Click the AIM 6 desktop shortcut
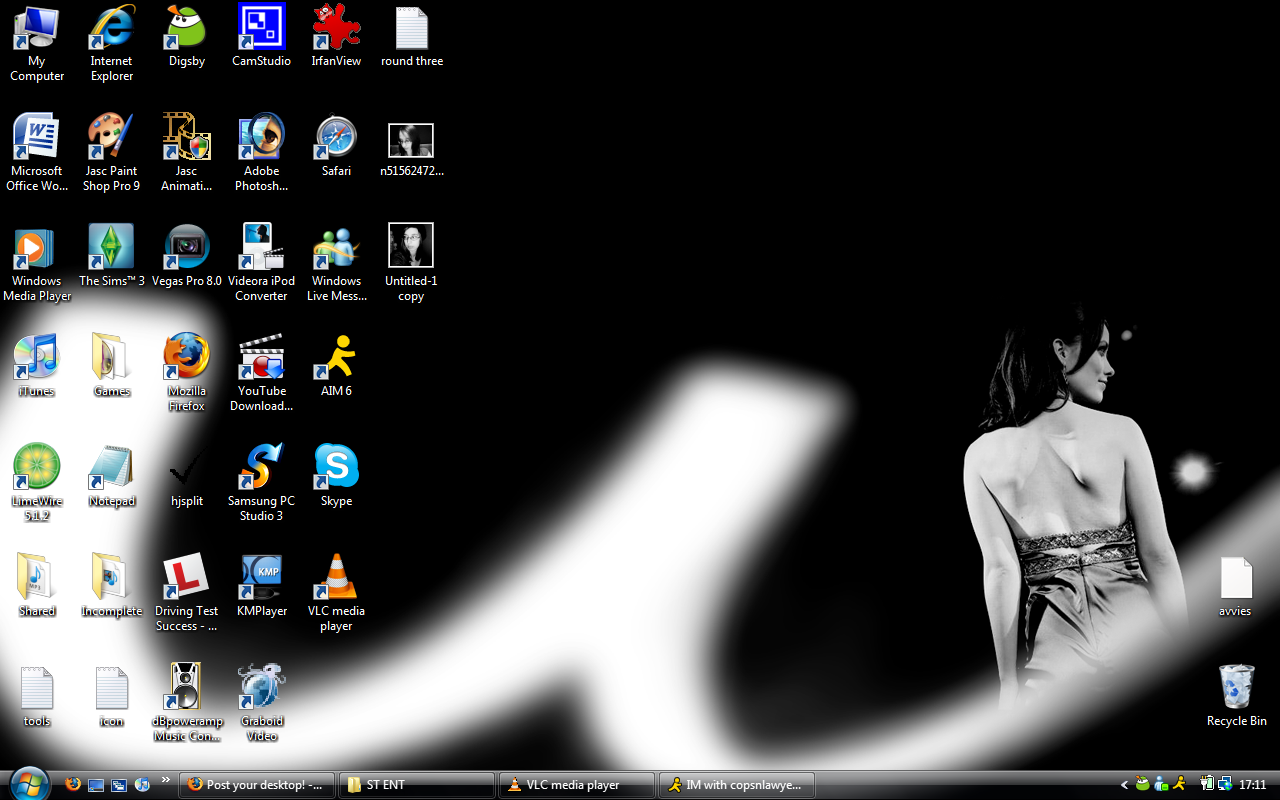 (x=336, y=358)
